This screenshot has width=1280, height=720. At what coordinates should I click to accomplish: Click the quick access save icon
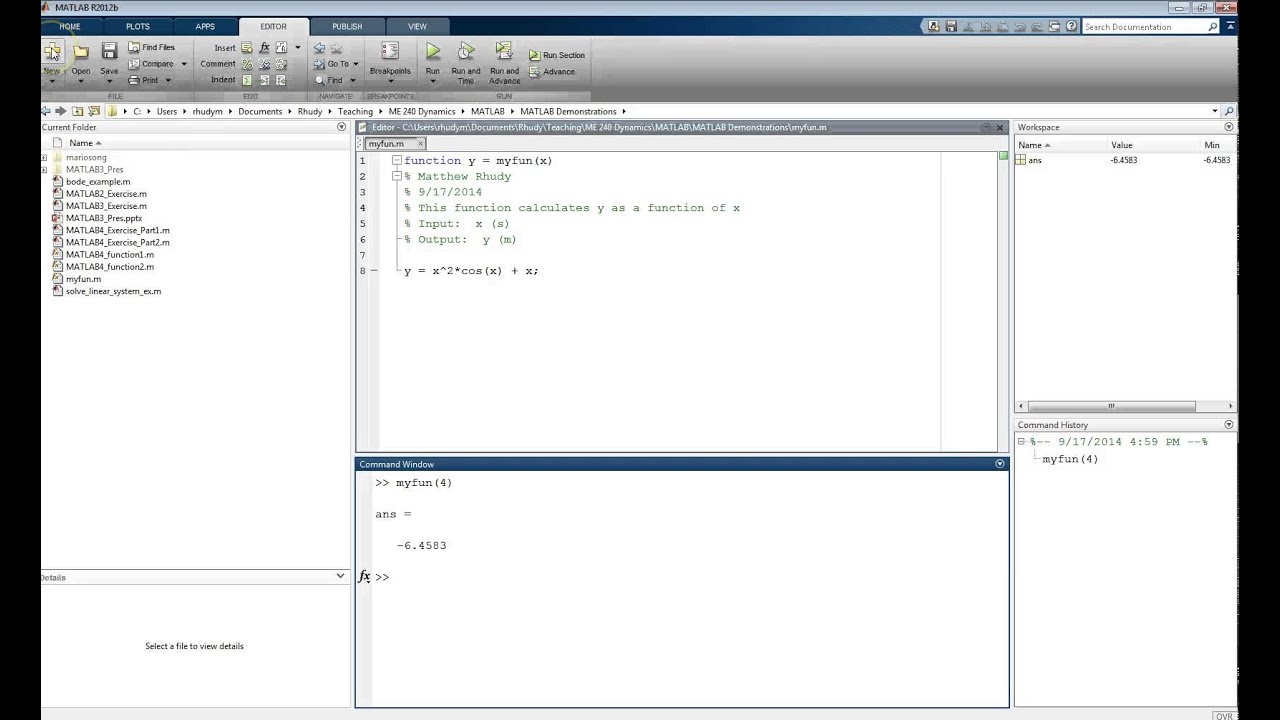(951, 27)
